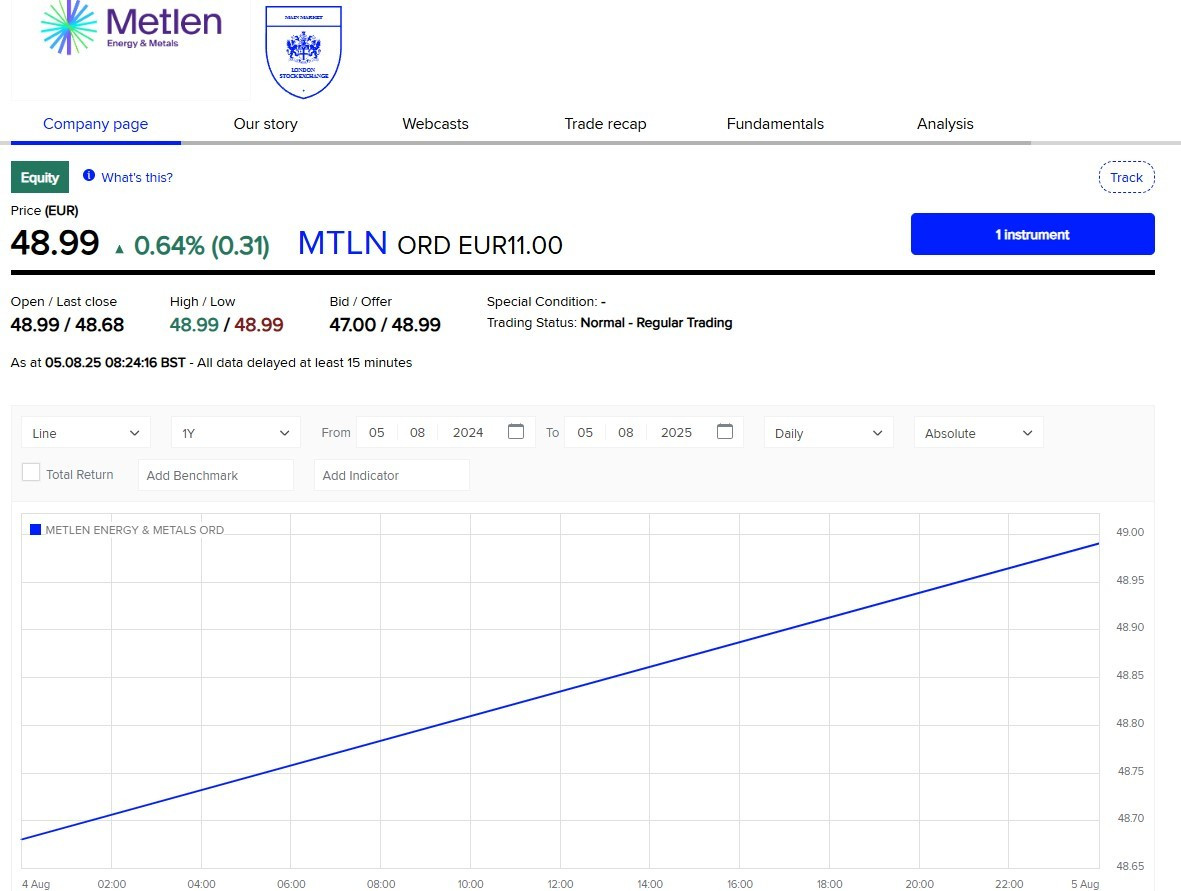Click the From date month field 08
The height and width of the screenshot is (891, 1181).
coord(417,432)
